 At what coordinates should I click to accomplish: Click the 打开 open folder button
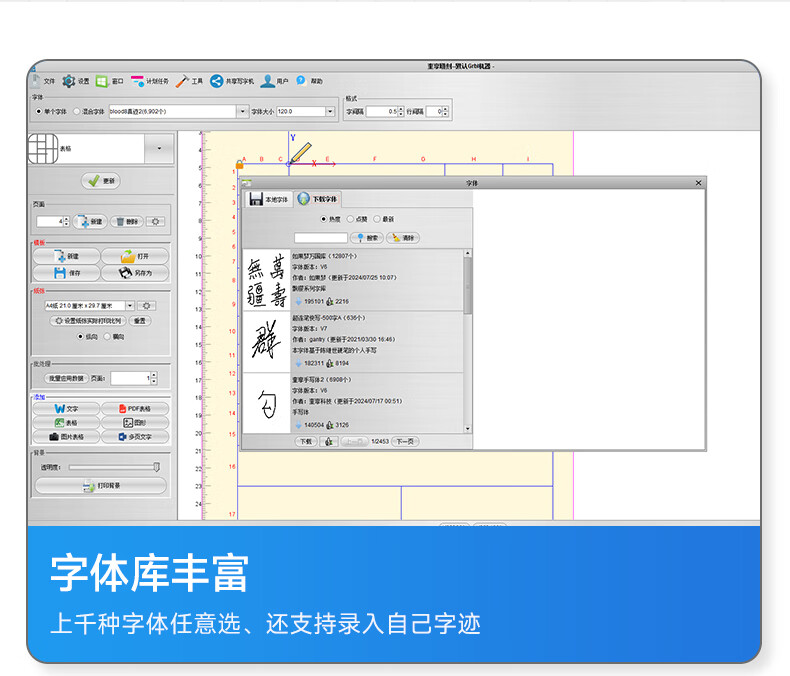[x=135, y=256]
